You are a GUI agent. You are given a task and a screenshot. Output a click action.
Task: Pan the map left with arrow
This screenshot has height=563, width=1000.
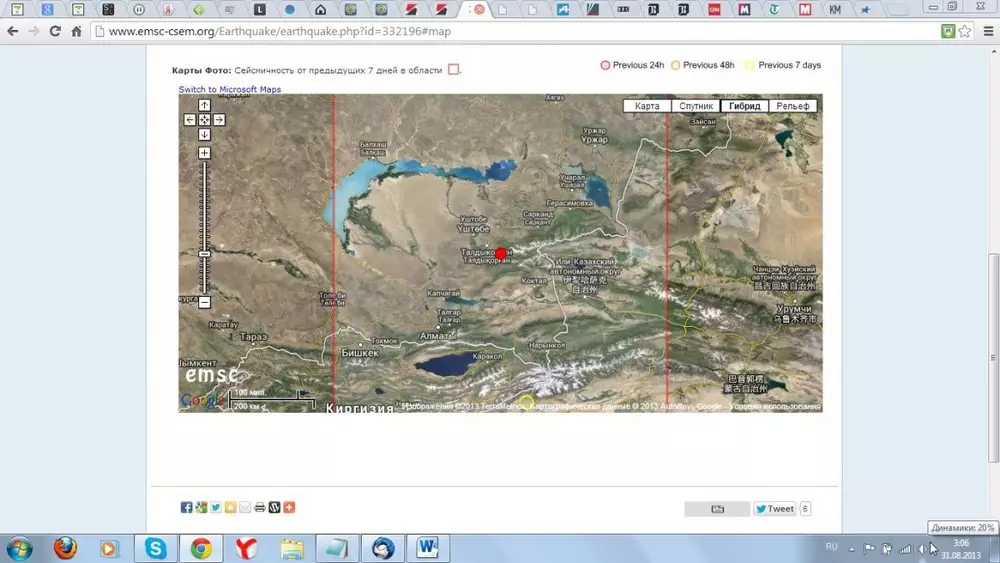[189, 120]
